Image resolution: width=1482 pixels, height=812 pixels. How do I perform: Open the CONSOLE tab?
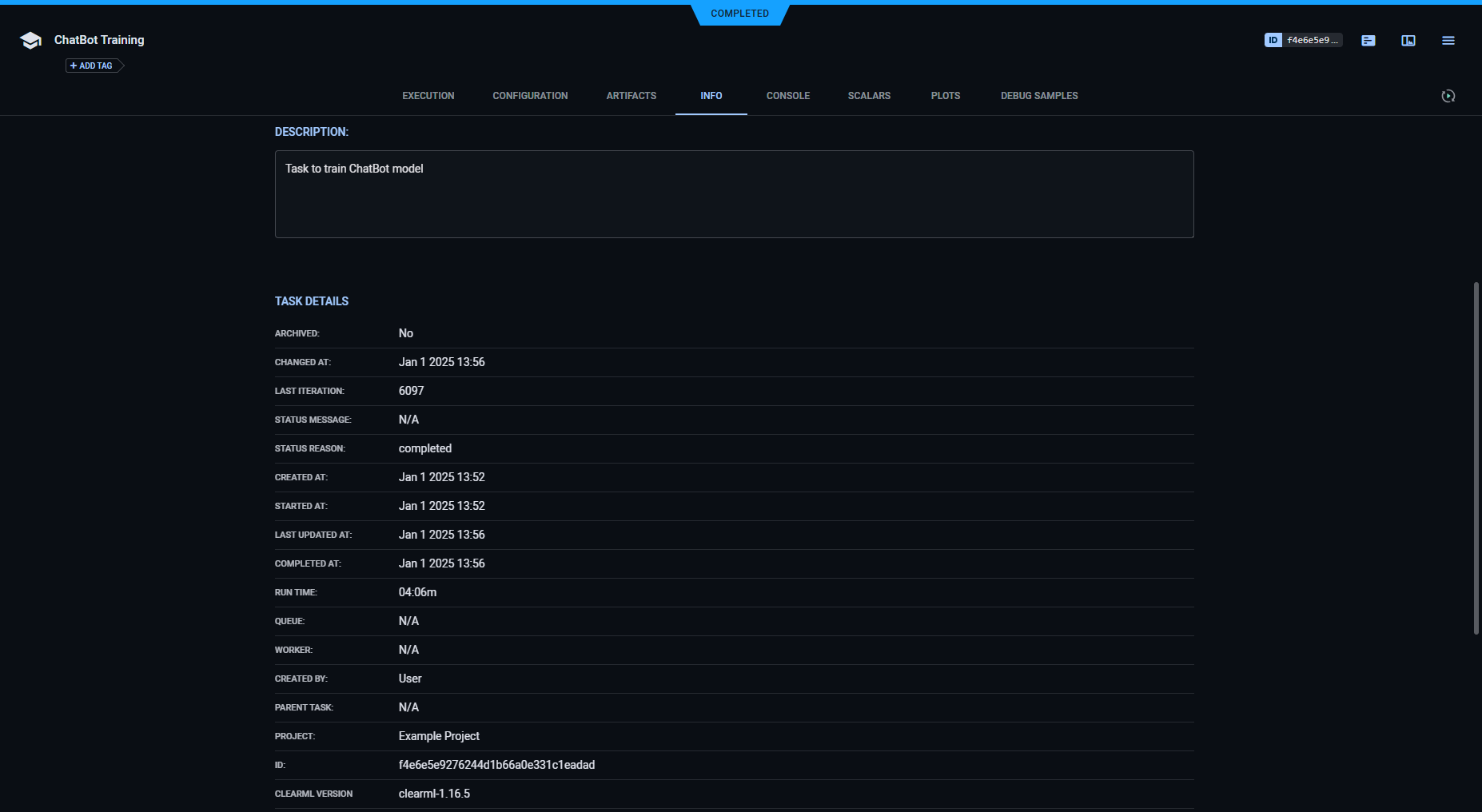click(787, 95)
